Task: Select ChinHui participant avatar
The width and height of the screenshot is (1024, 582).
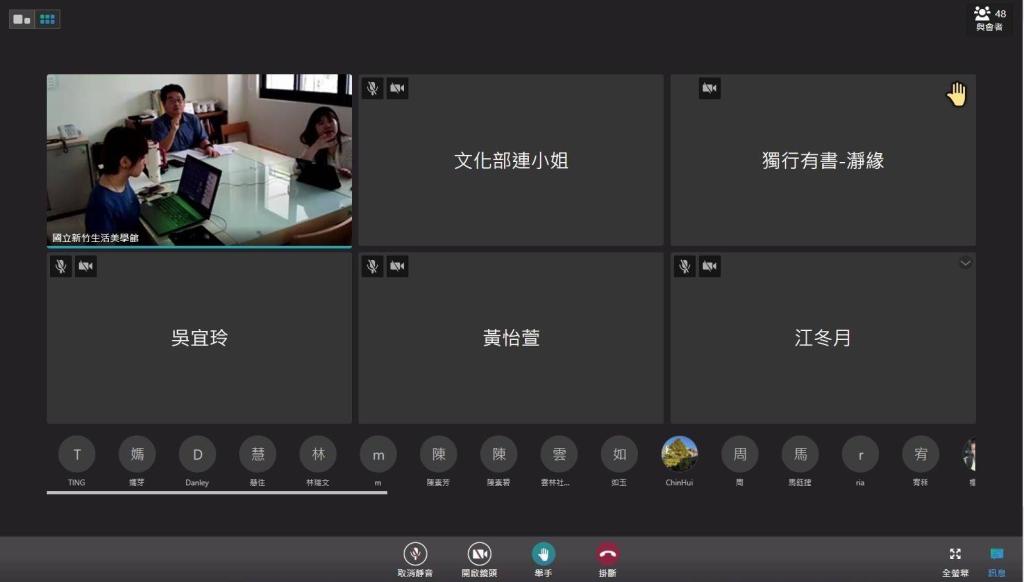Action: [679, 454]
